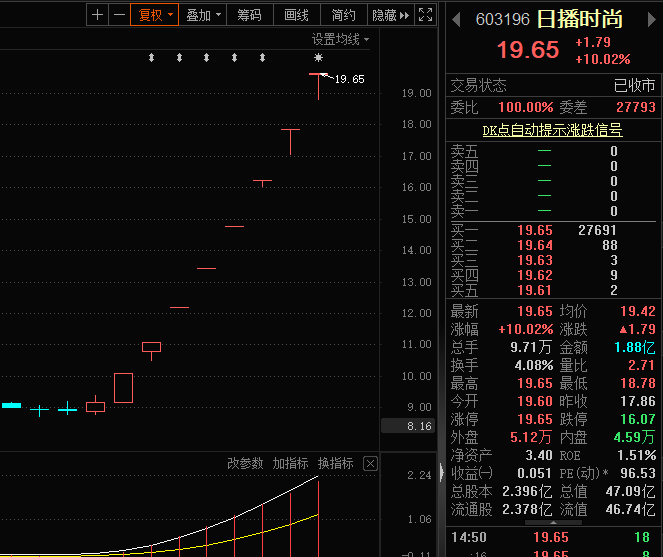Toggle the 简约 simplified view
663x557 pixels.
coord(343,15)
